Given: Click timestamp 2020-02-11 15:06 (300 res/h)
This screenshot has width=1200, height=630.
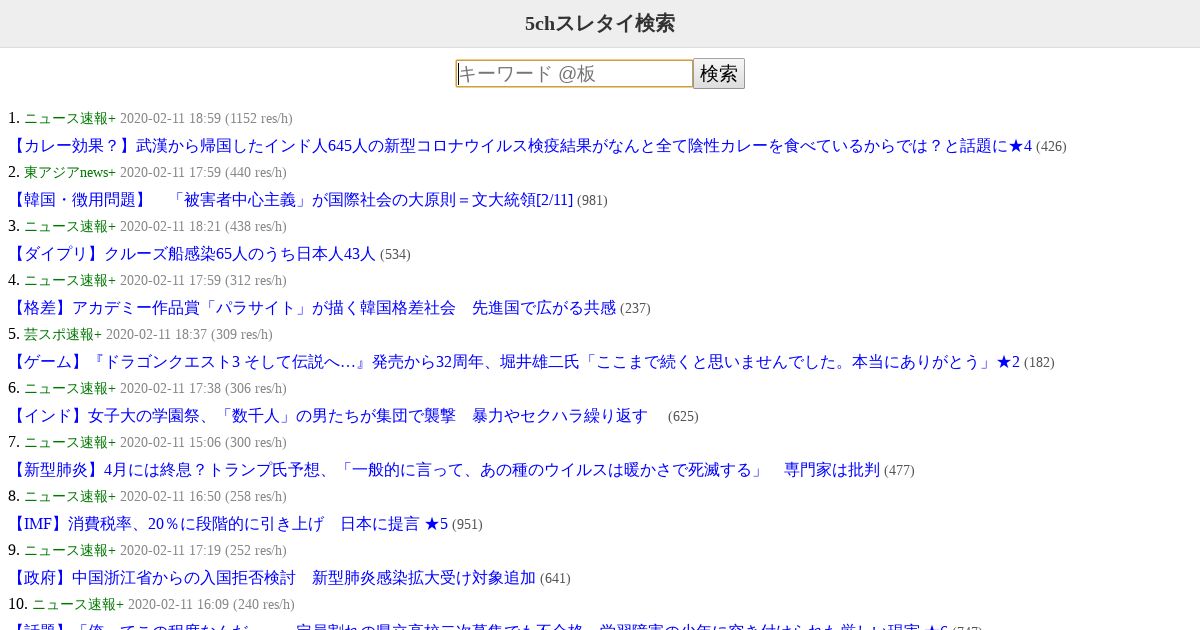Looking at the screenshot, I should [203, 443].
